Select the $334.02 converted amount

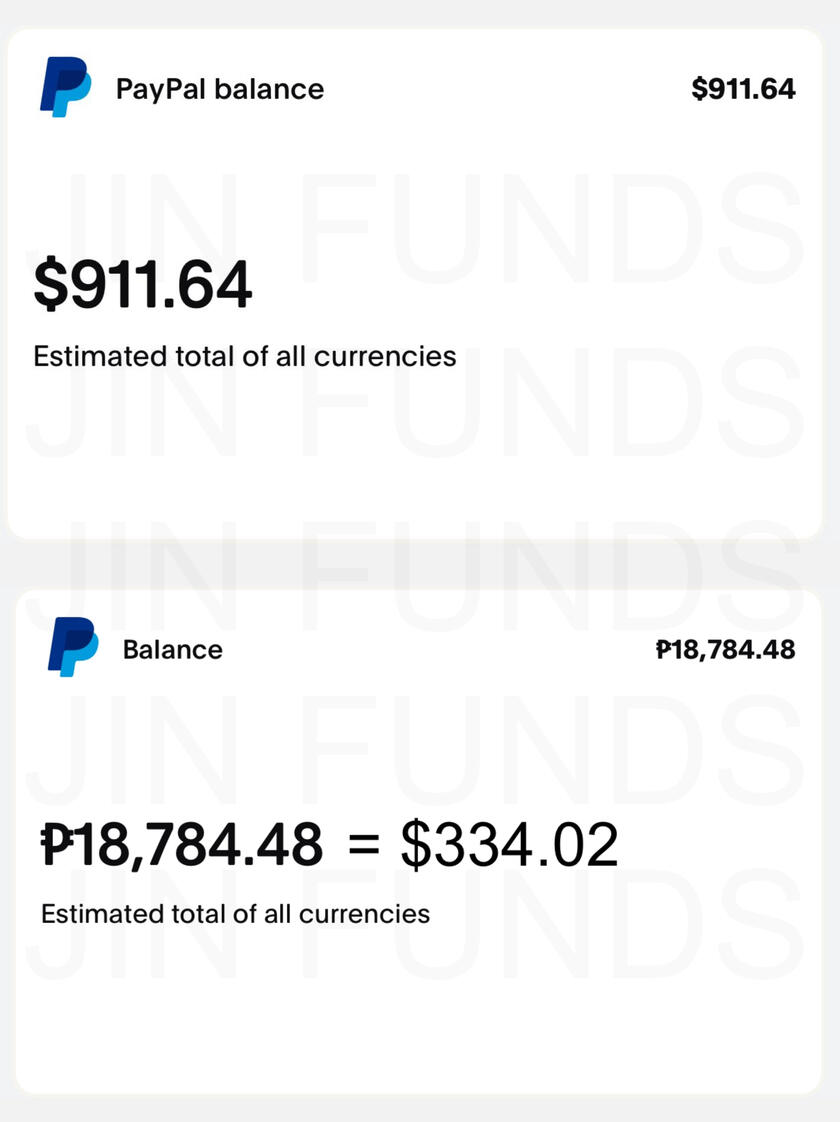(x=509, y=846)
